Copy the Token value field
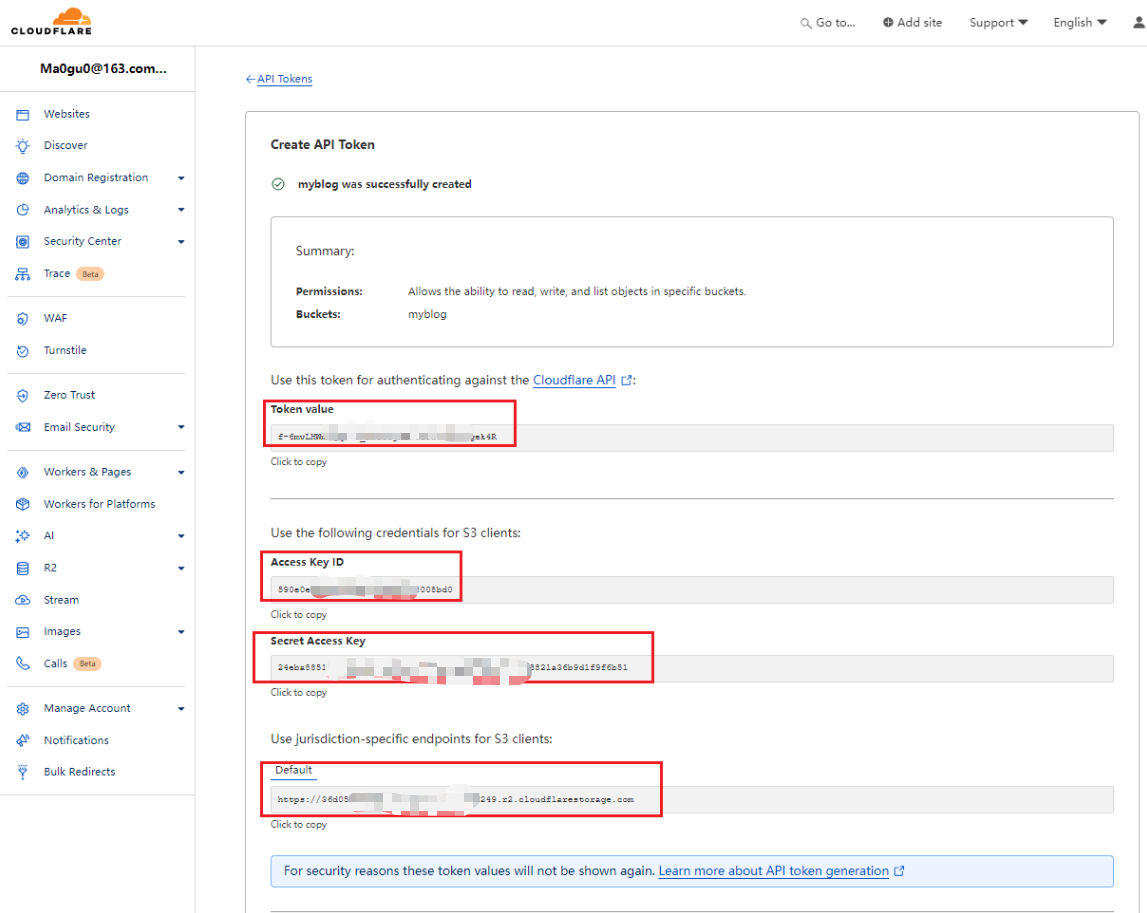1147x913 pixels. coord(691,437)
